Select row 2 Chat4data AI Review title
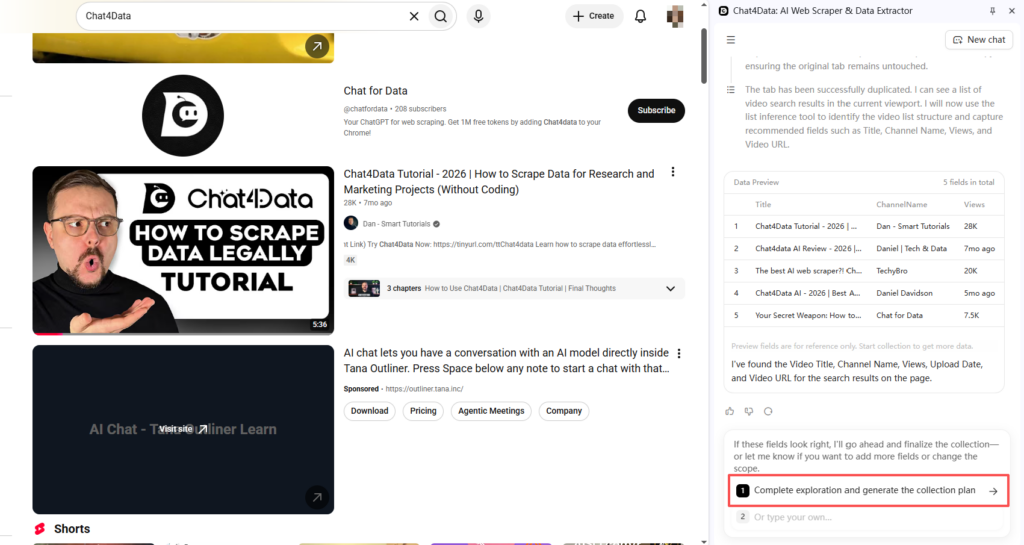The image size is (1024, 545). pos(808,249)
